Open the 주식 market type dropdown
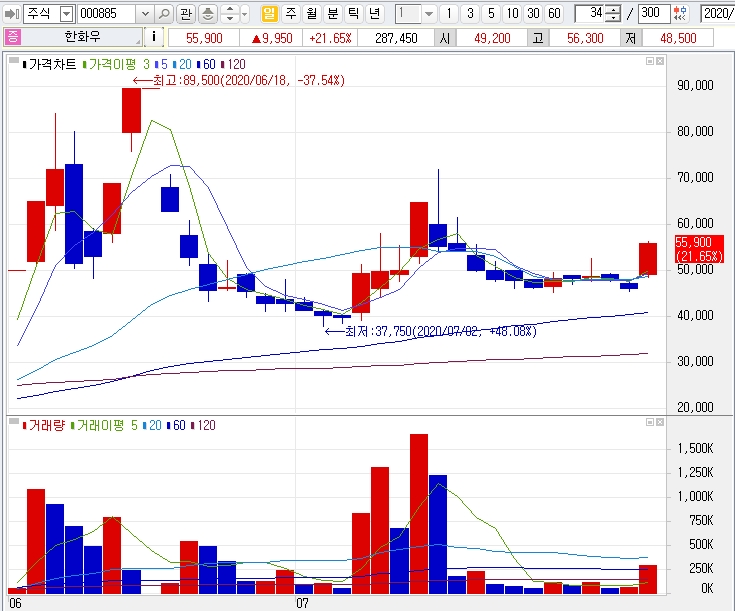This screenshot has height=611, width=735. pos(67,14)
